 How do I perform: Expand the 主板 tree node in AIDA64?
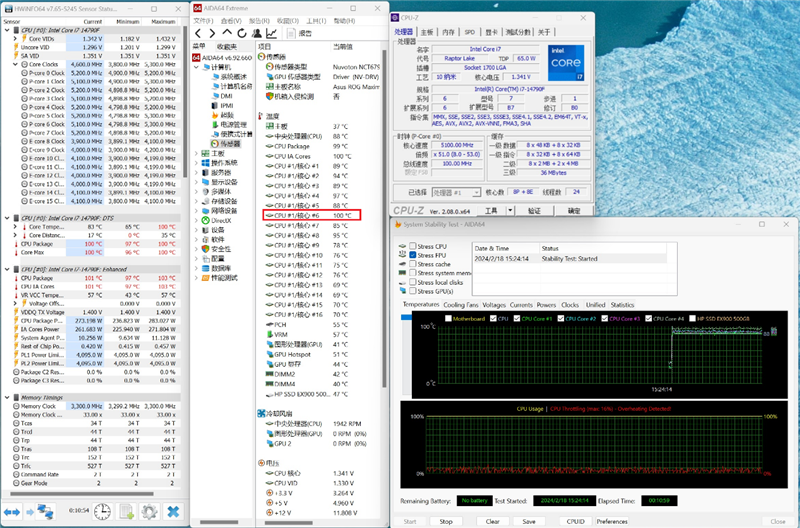click(197, 153)
